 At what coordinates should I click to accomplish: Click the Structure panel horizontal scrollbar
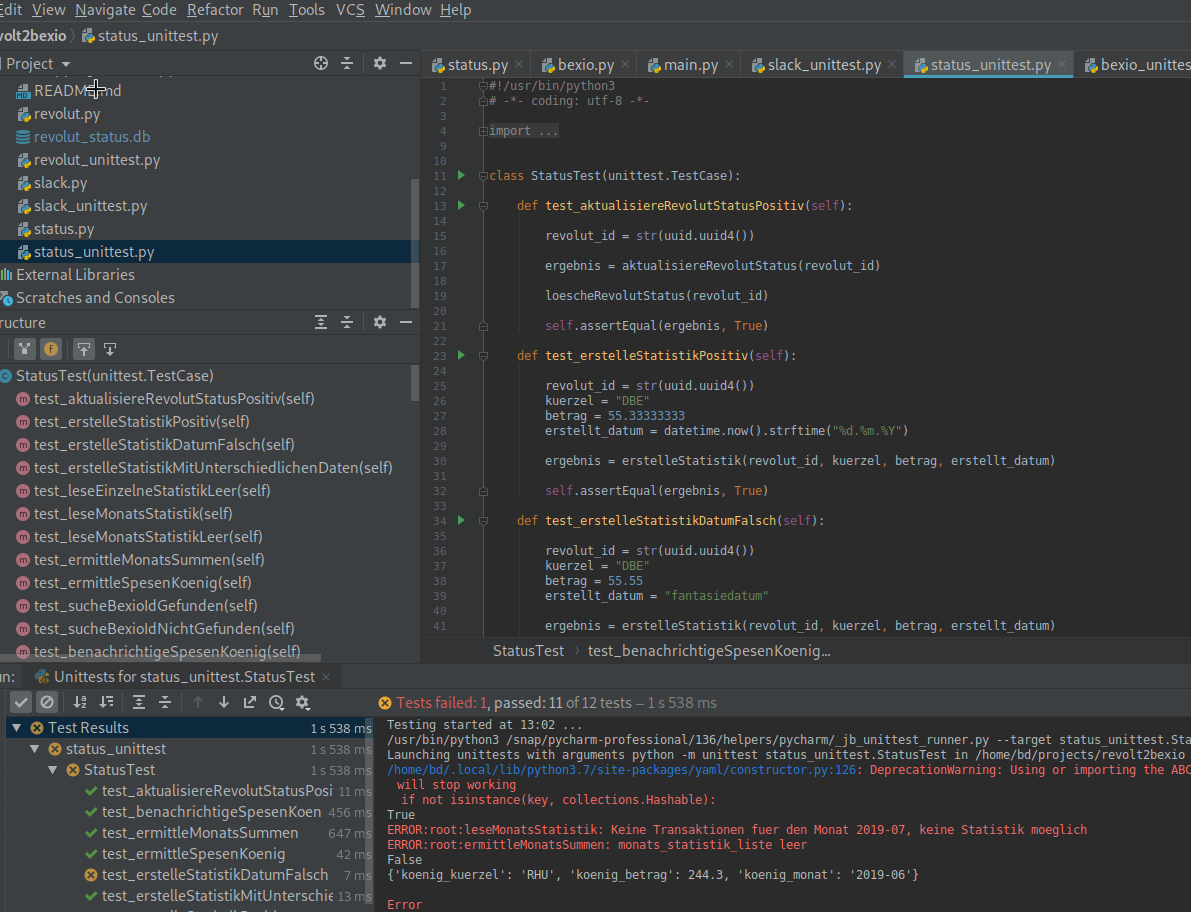(160, 658)
